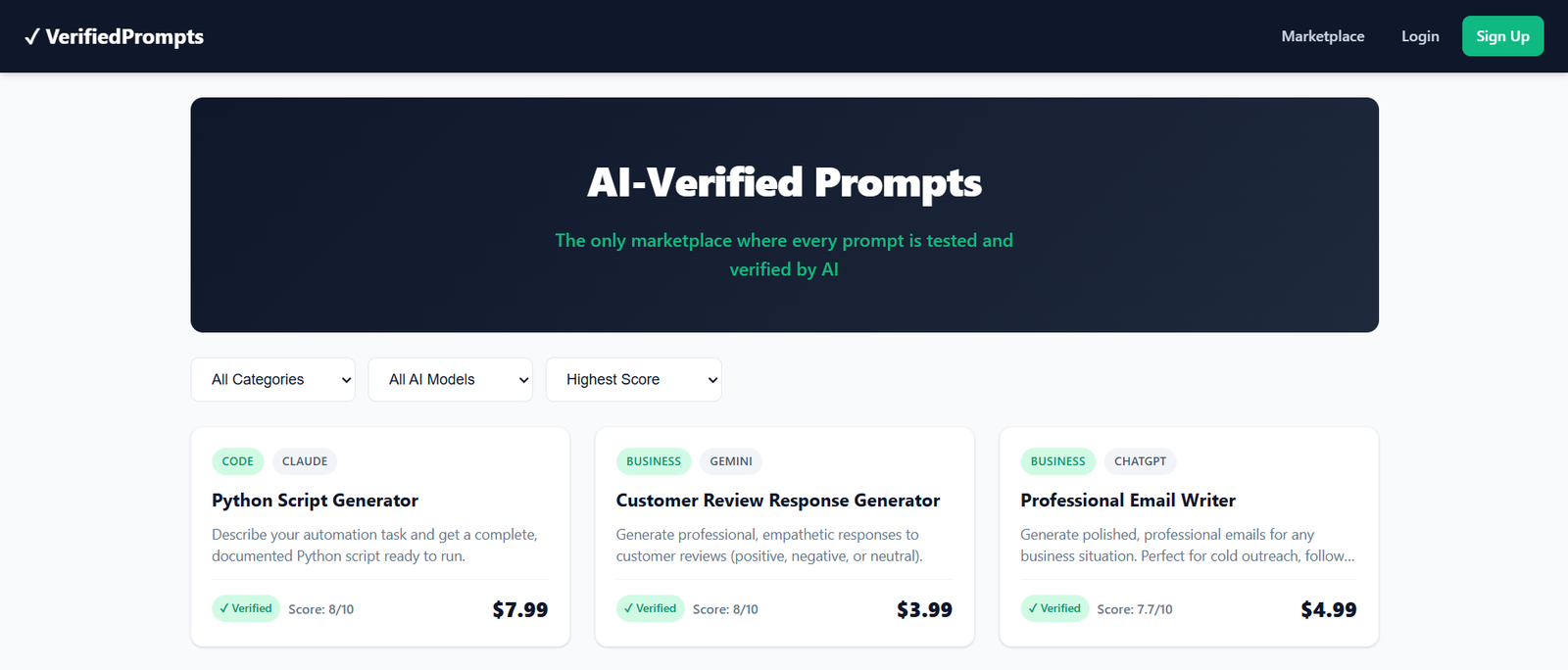Select the CHATGPT model tag
Viewport: 1568px width, 670px height.
[x=1140, y=461]
